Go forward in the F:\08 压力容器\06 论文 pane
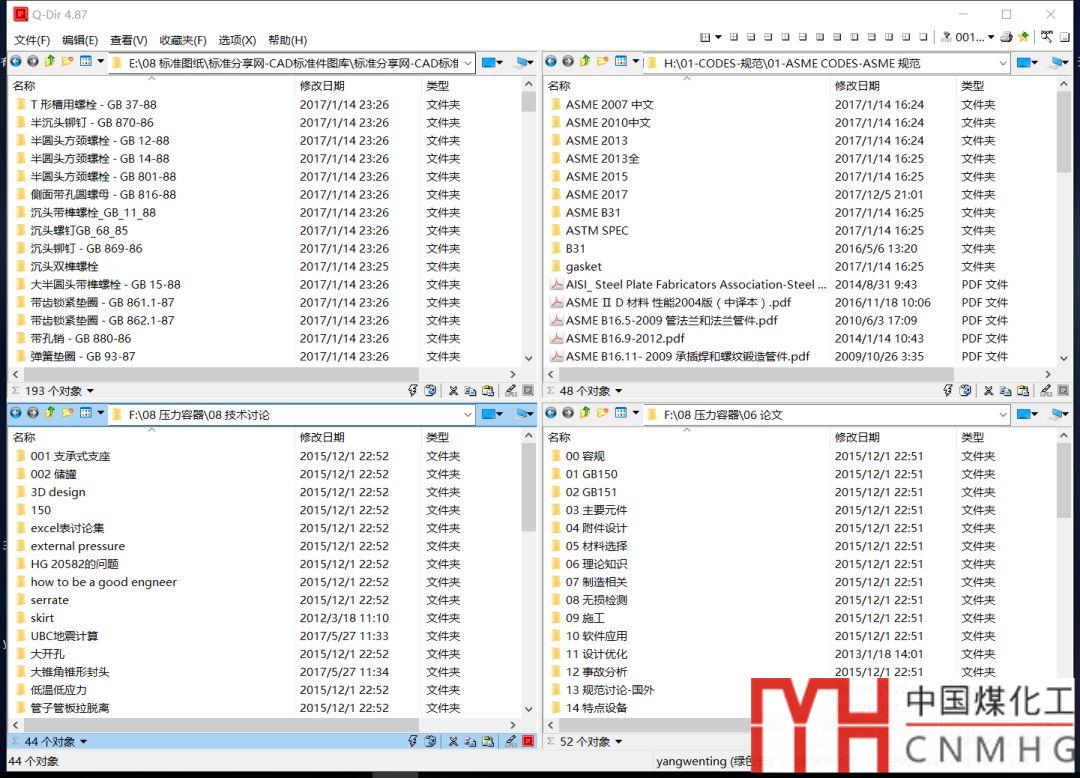This screenshot has height=778, width=1080. pos(568,413)
